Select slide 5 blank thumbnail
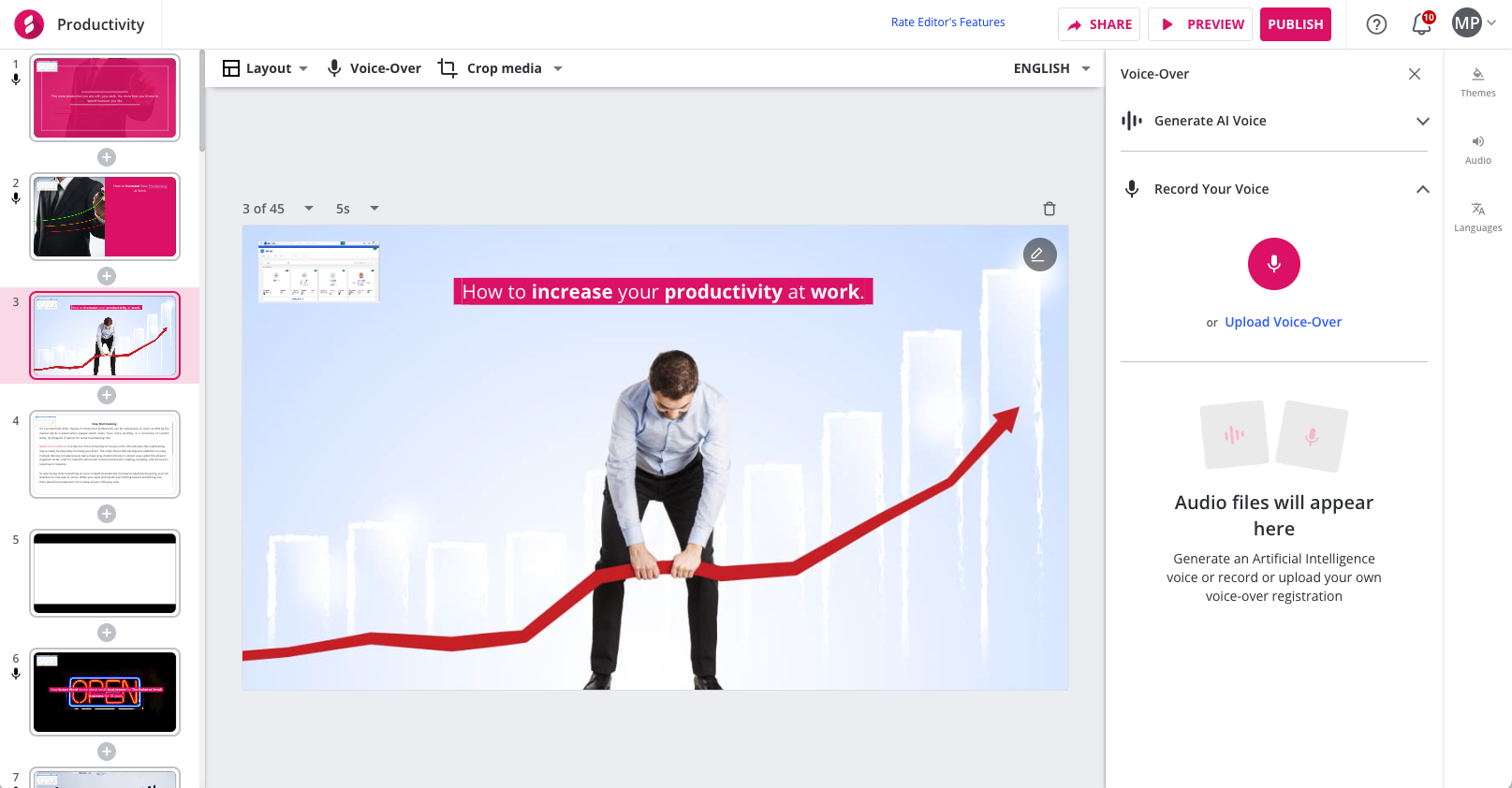Image resolution: width=1512 pixels, height=788 pixels. coord(105,573)
